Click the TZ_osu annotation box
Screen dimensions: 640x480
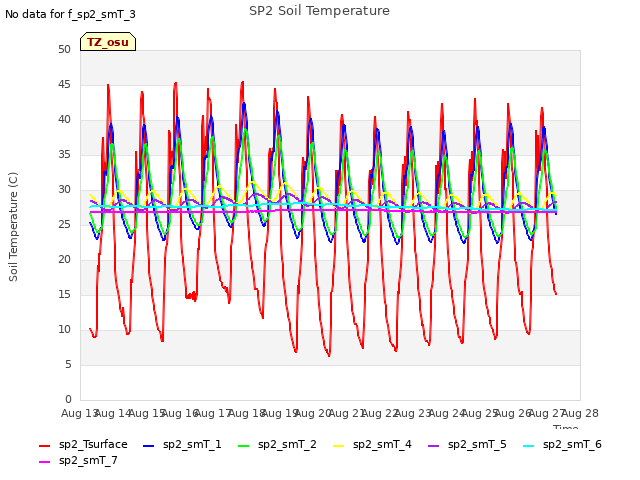108,42
